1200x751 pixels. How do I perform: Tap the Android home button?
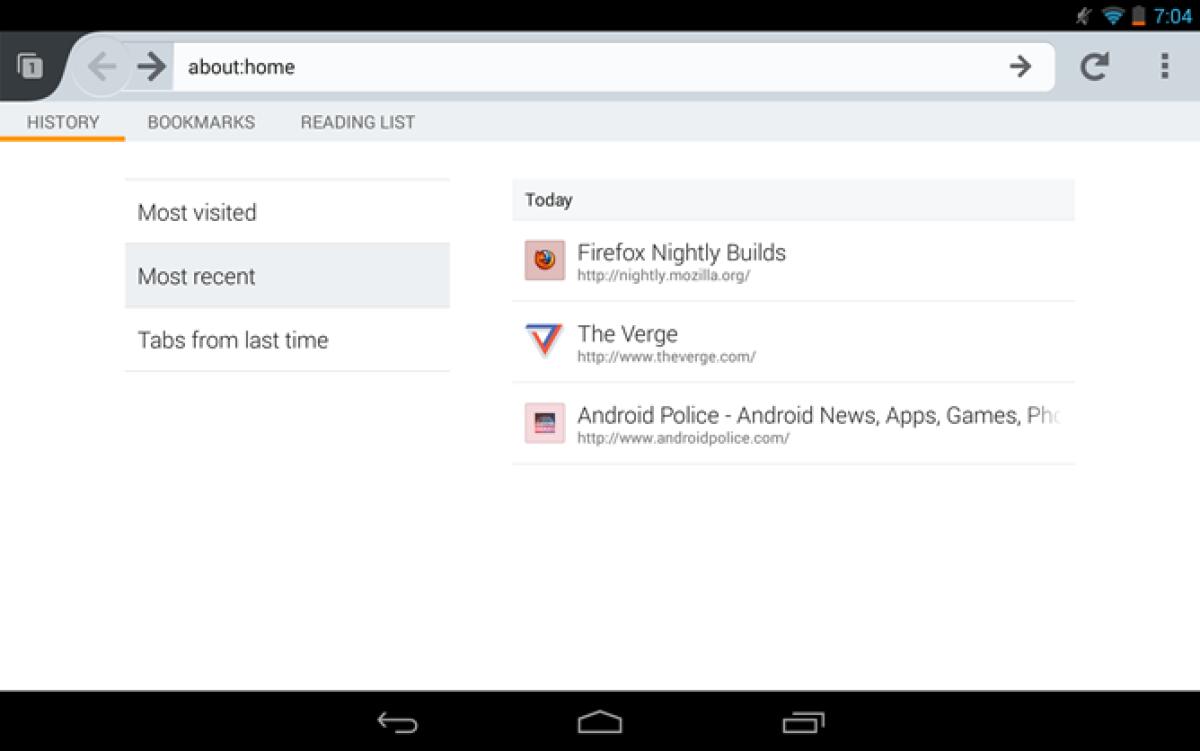coord(599,720)
